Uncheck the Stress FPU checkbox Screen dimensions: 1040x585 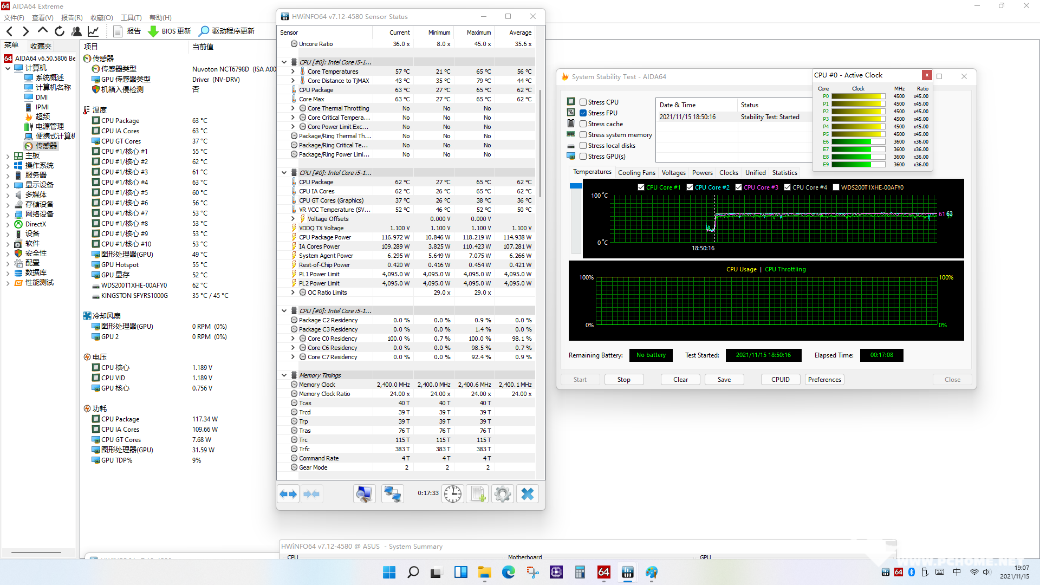pyautogui.click(x=583, y=113)
